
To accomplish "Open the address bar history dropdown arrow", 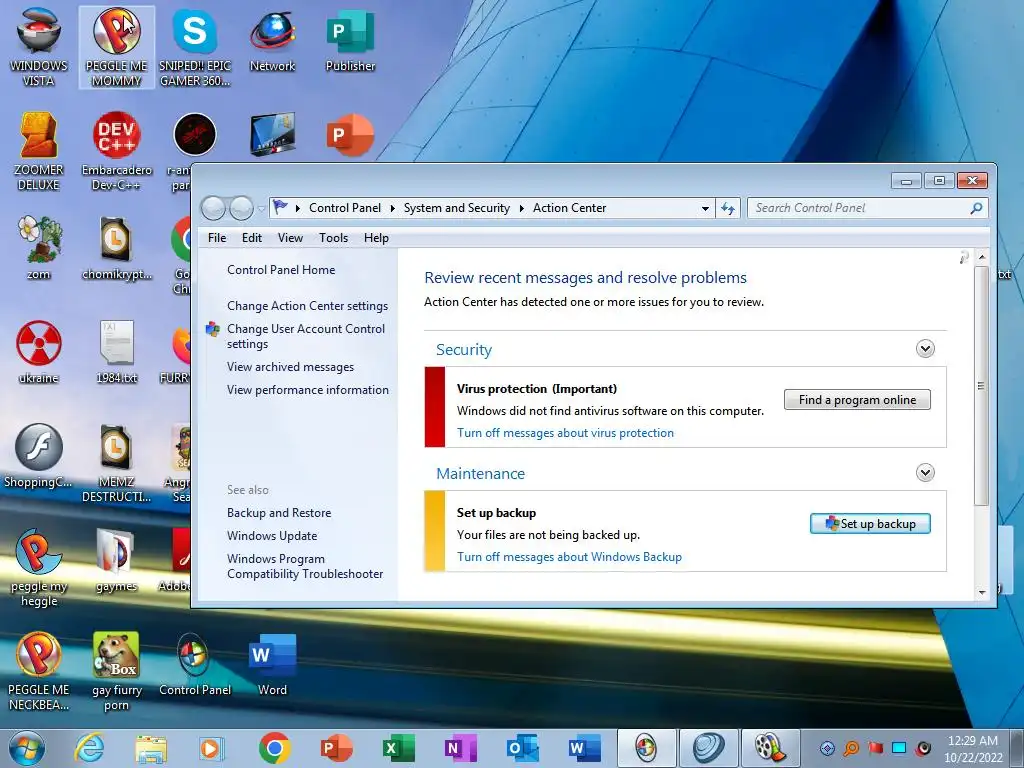I will point(705,209).
